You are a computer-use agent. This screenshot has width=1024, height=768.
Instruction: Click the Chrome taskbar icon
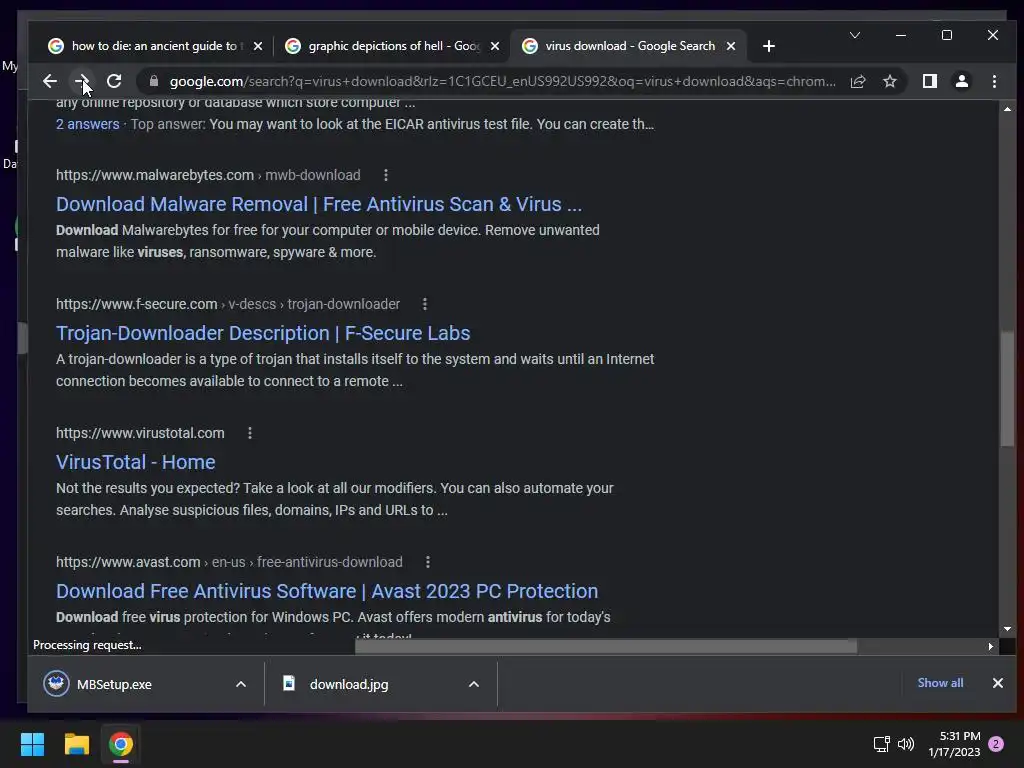[121, 744]
